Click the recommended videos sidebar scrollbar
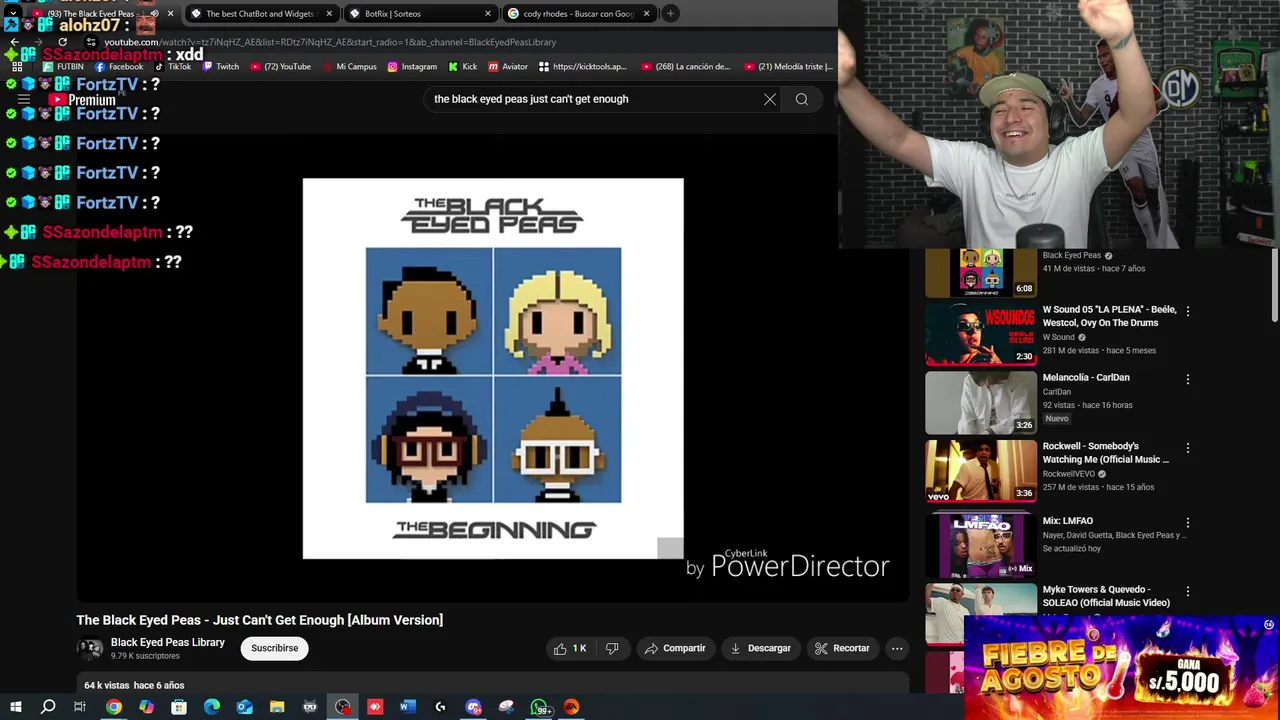 [x=1275, y=286]
